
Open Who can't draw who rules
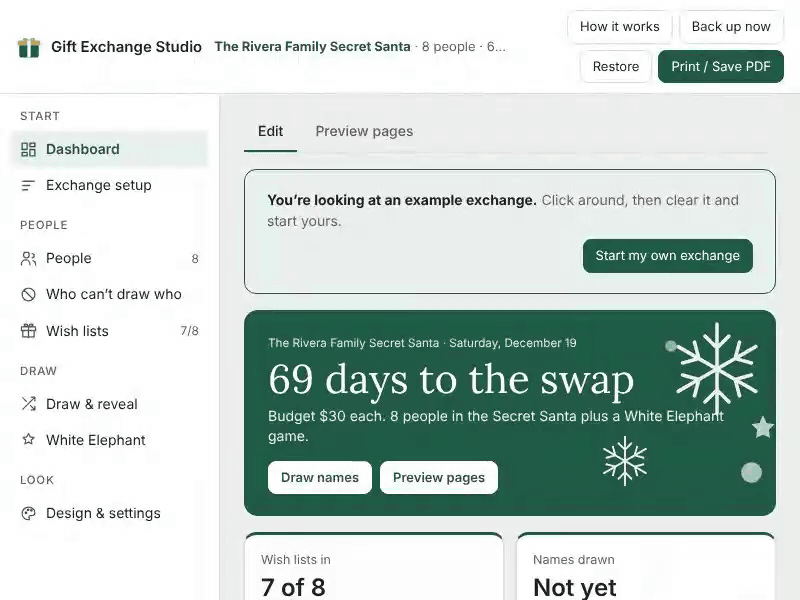pos(110,294)
